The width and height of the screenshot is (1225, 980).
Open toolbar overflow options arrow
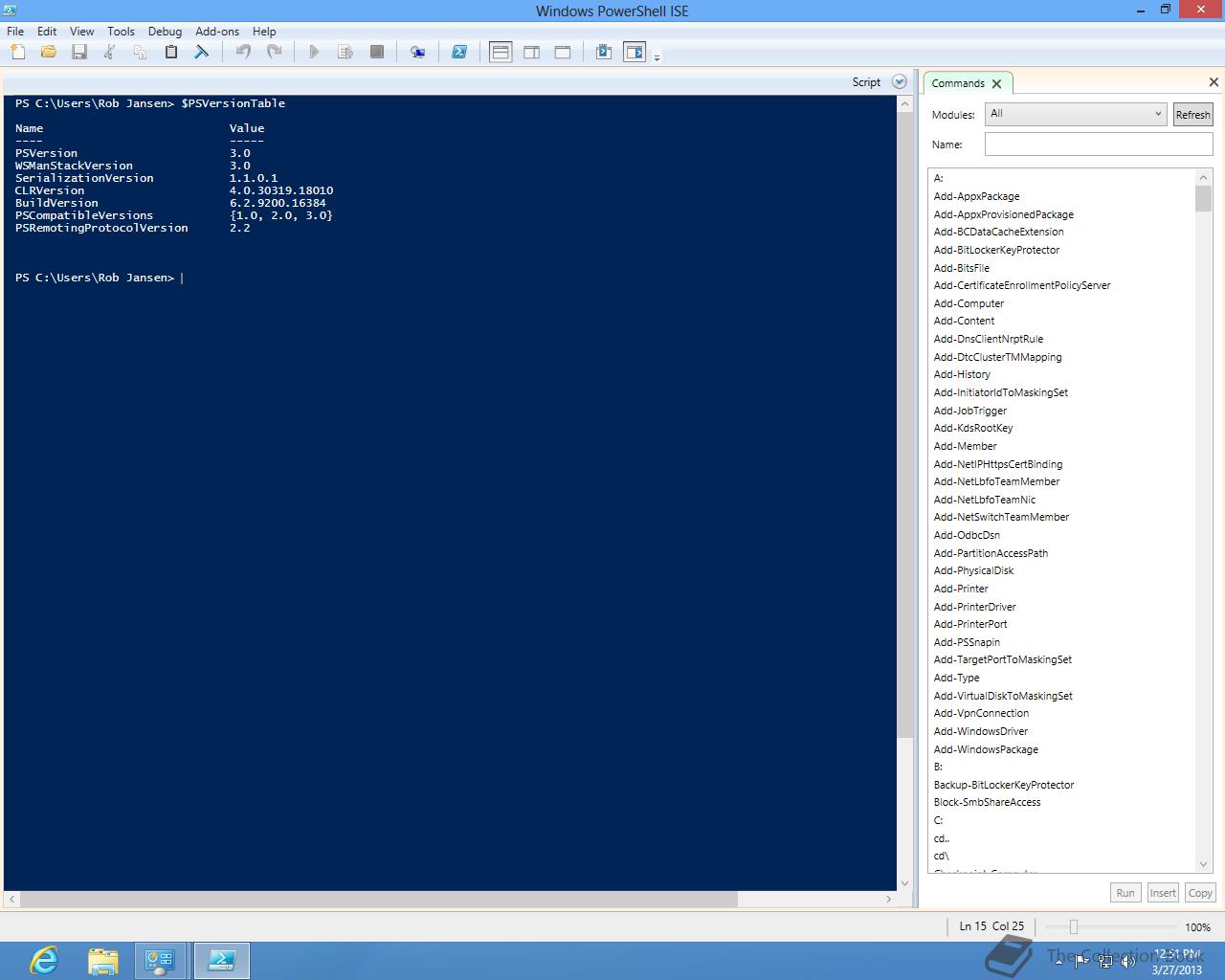(657, 58)
